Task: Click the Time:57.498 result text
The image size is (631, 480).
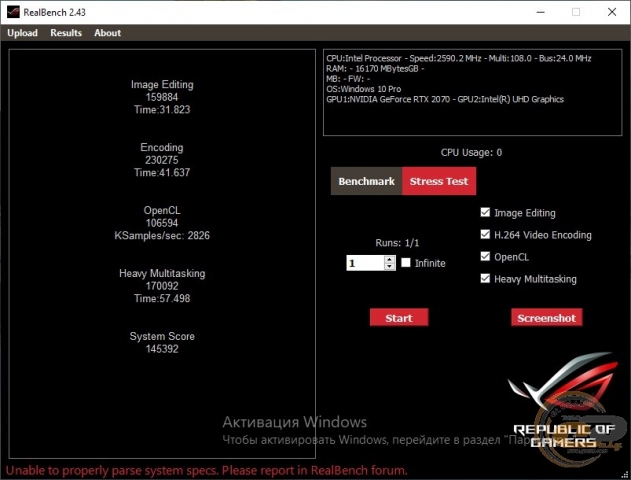Action: click(162, 299)
